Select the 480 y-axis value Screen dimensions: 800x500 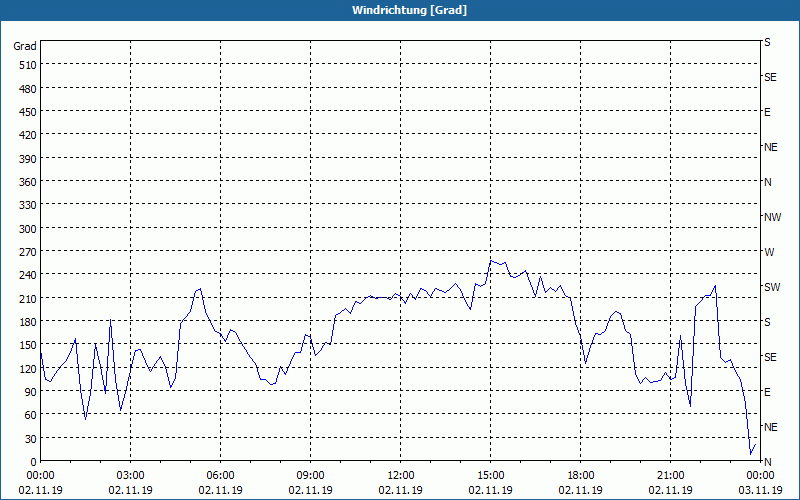click(28, 89)
